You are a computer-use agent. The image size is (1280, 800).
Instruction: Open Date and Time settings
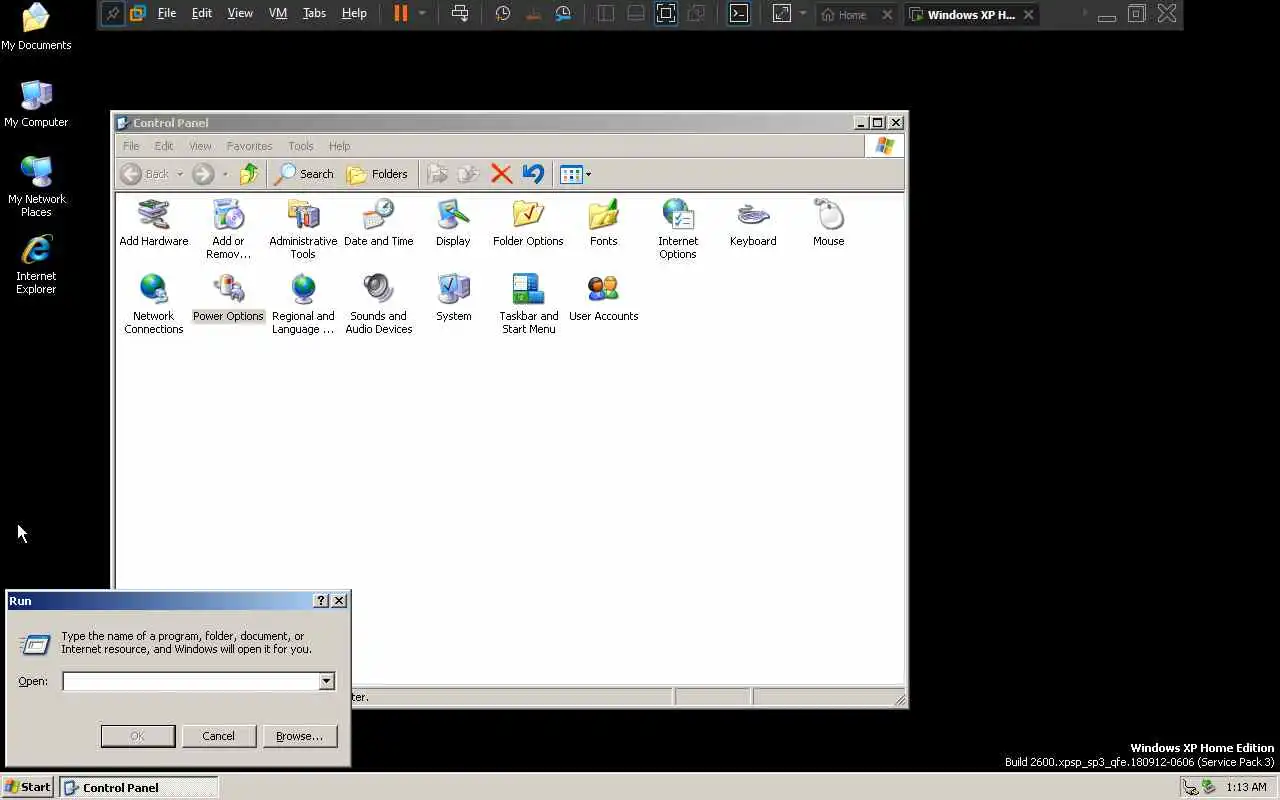pos(378,223)
